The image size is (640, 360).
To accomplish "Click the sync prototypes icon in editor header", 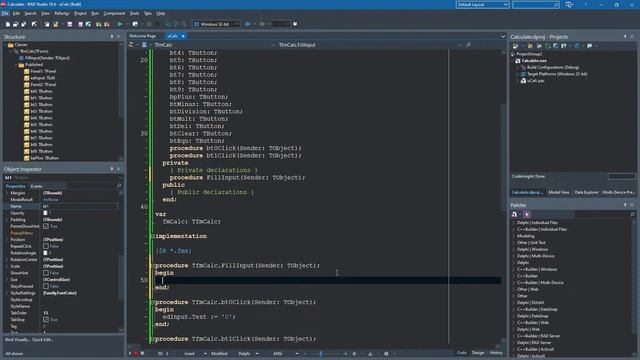I will 131,45.
